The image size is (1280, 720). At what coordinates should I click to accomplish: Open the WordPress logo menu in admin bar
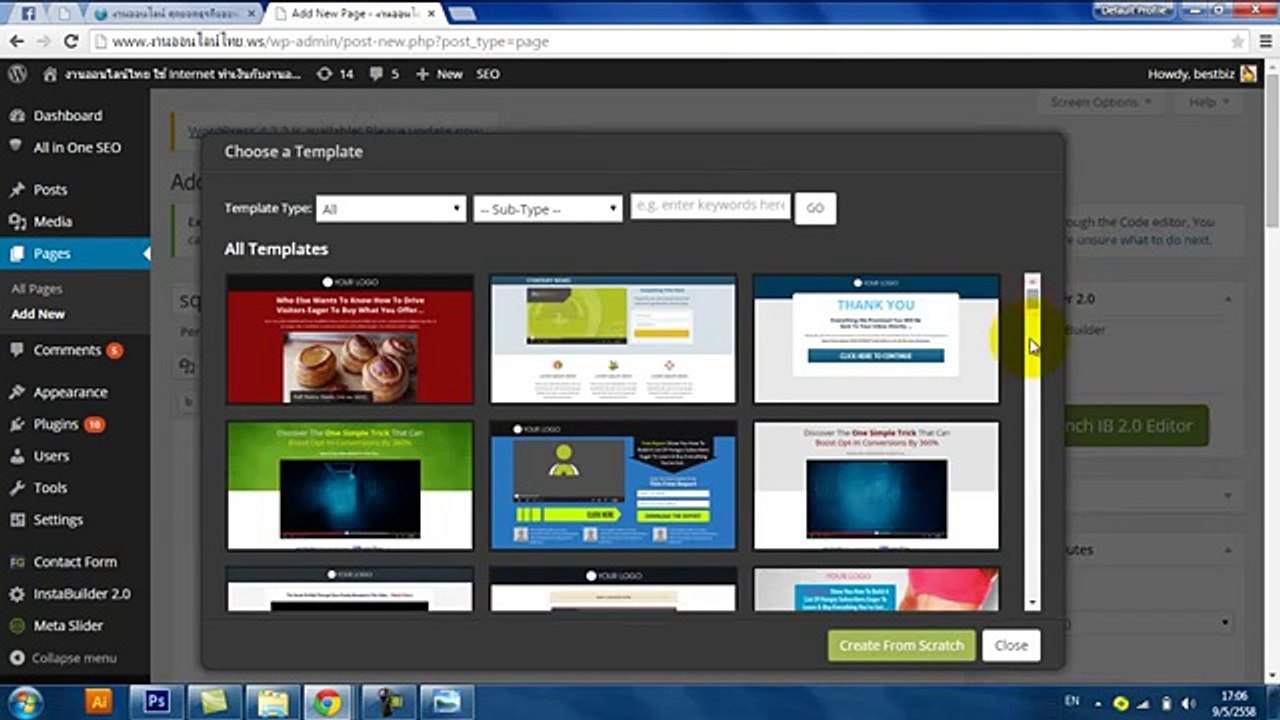17,74
